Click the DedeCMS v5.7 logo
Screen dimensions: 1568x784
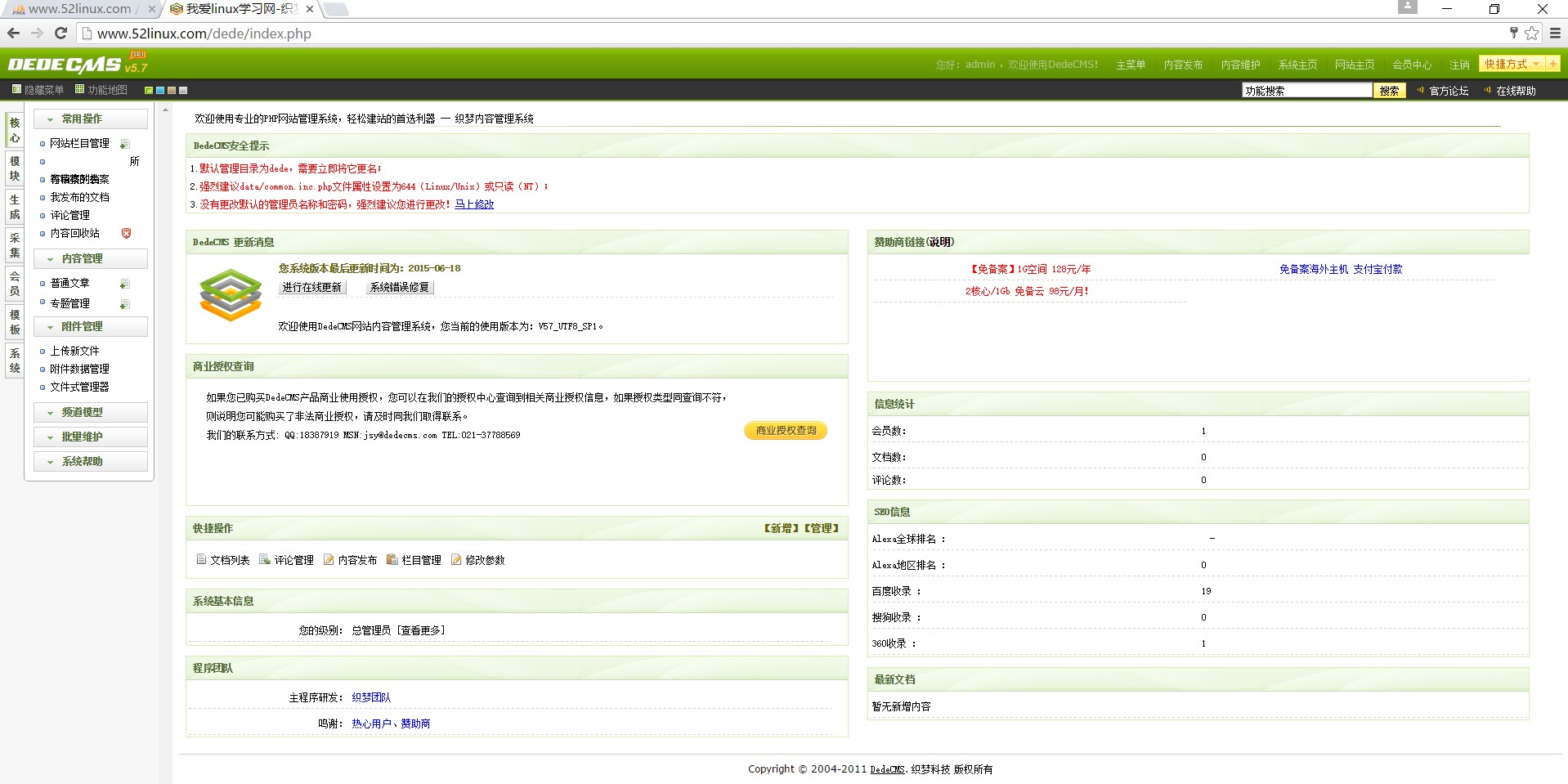coord(78,64)
